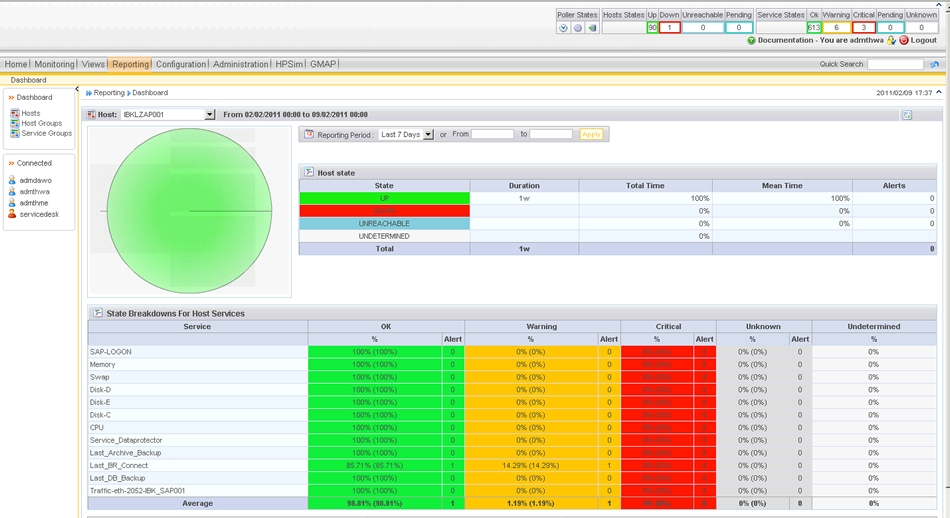Open Host Groups link in sidebar
950x518 pixels.
tap(42, 123)
